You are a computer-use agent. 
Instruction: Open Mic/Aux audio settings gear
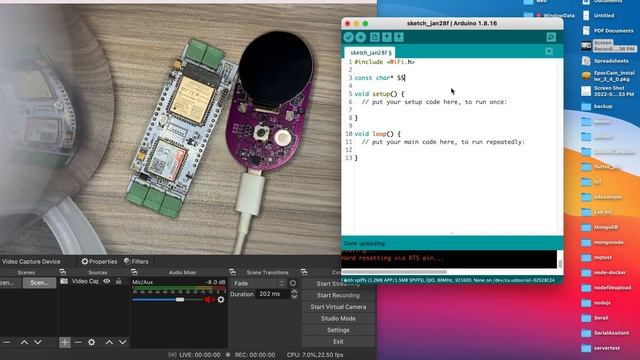(x=221, y=300)
